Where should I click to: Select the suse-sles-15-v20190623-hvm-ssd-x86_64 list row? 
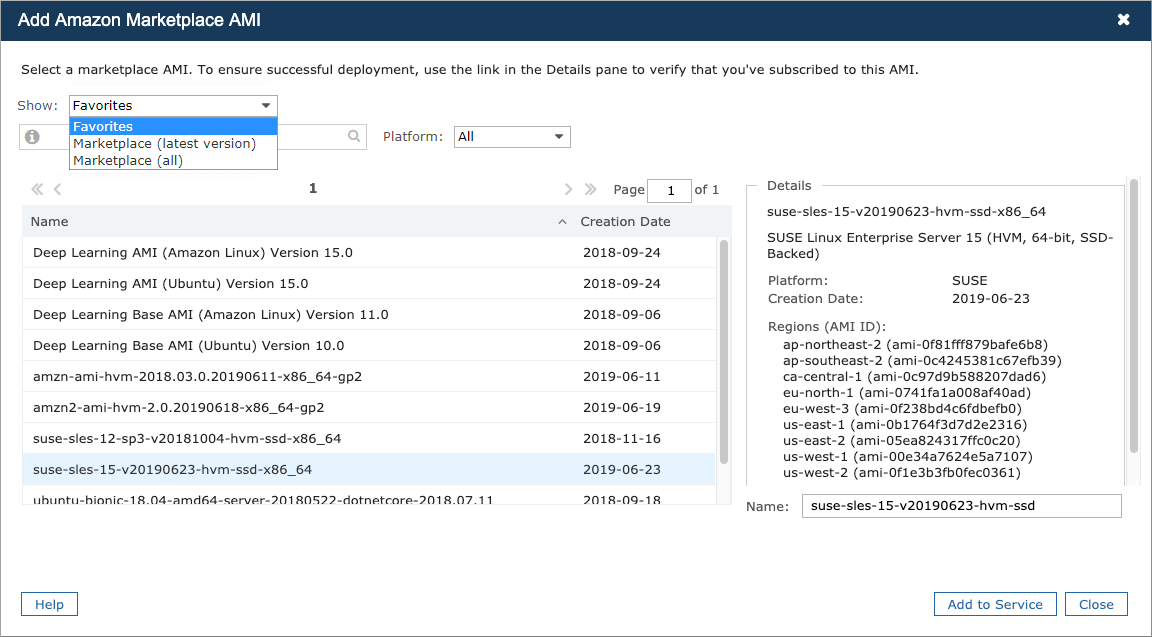click(x=369, y=469)
